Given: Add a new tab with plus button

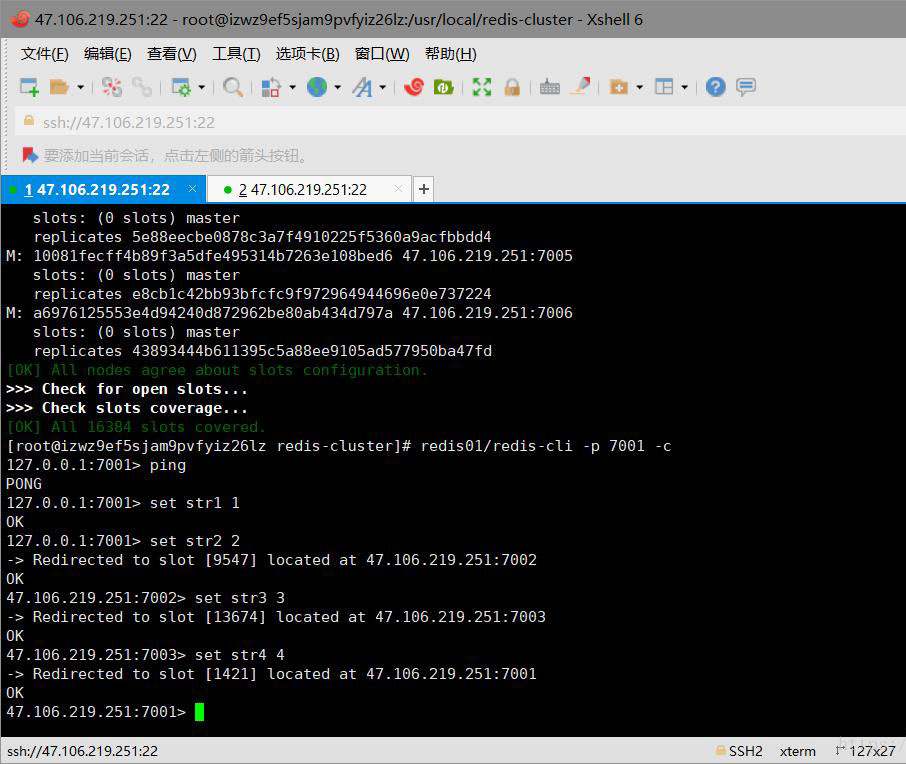Looking at the screenshot, I should [x=424, y=189].
